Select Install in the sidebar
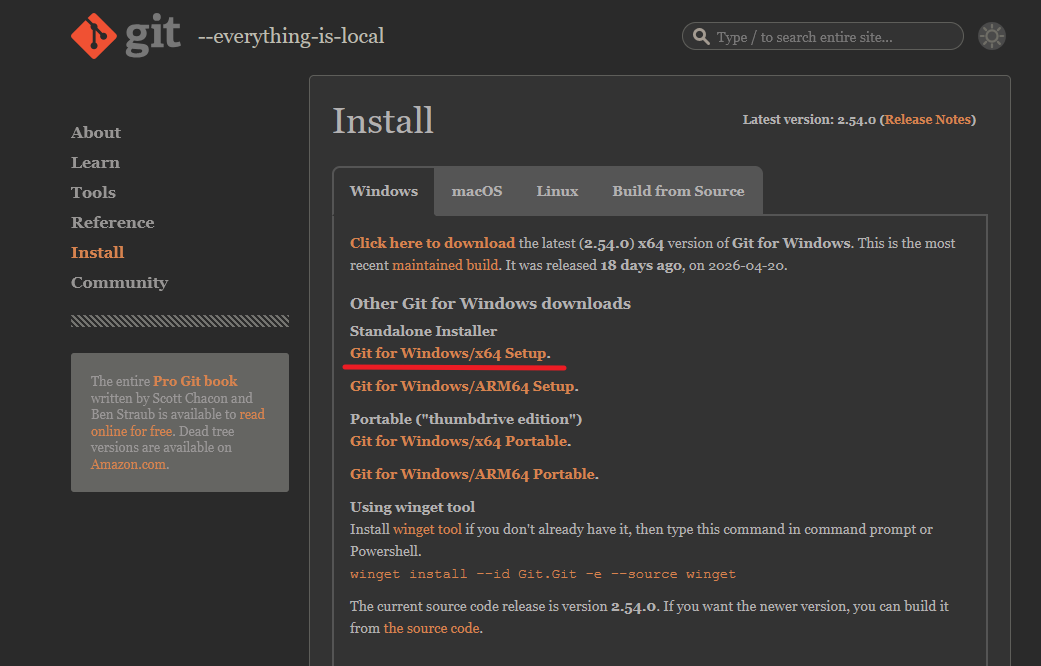Viewport: 1041px width, 666px height. [98, 252]
